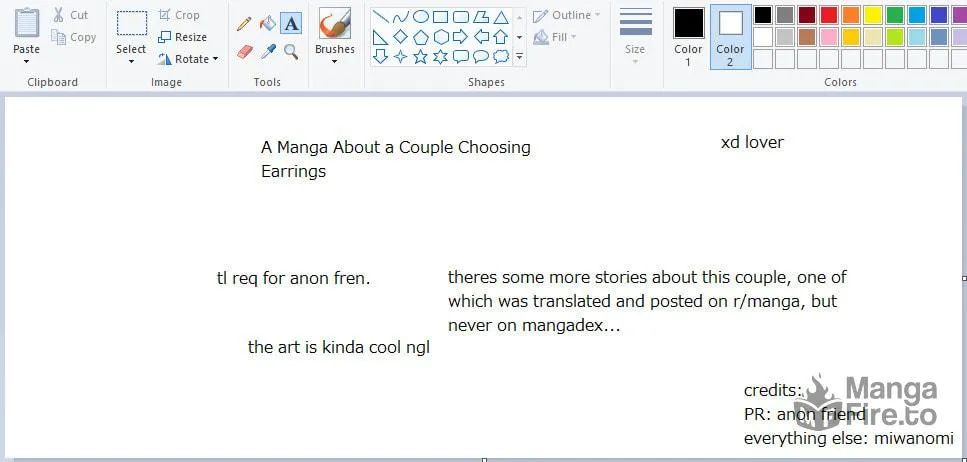Choose the Oval callout shape
Viewport: 967px width, 462px height.
coord(481,57)
